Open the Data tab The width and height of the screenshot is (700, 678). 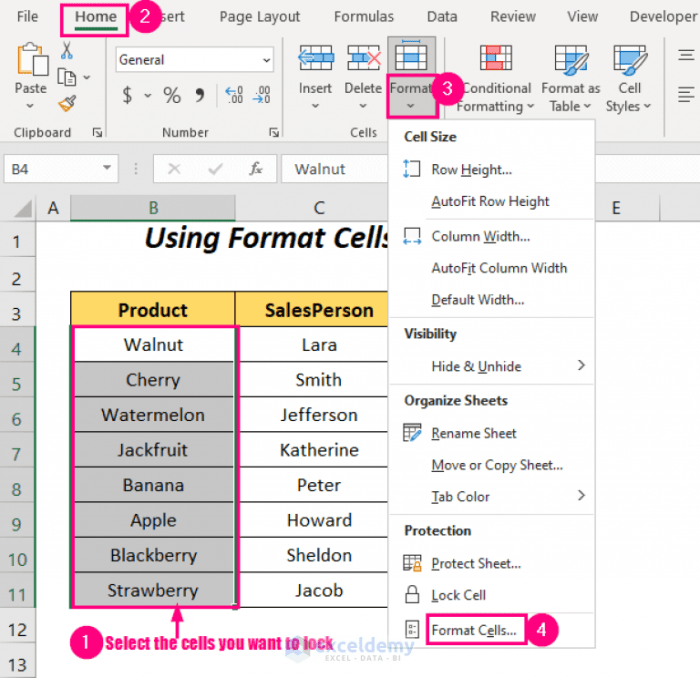coord(442,17)
